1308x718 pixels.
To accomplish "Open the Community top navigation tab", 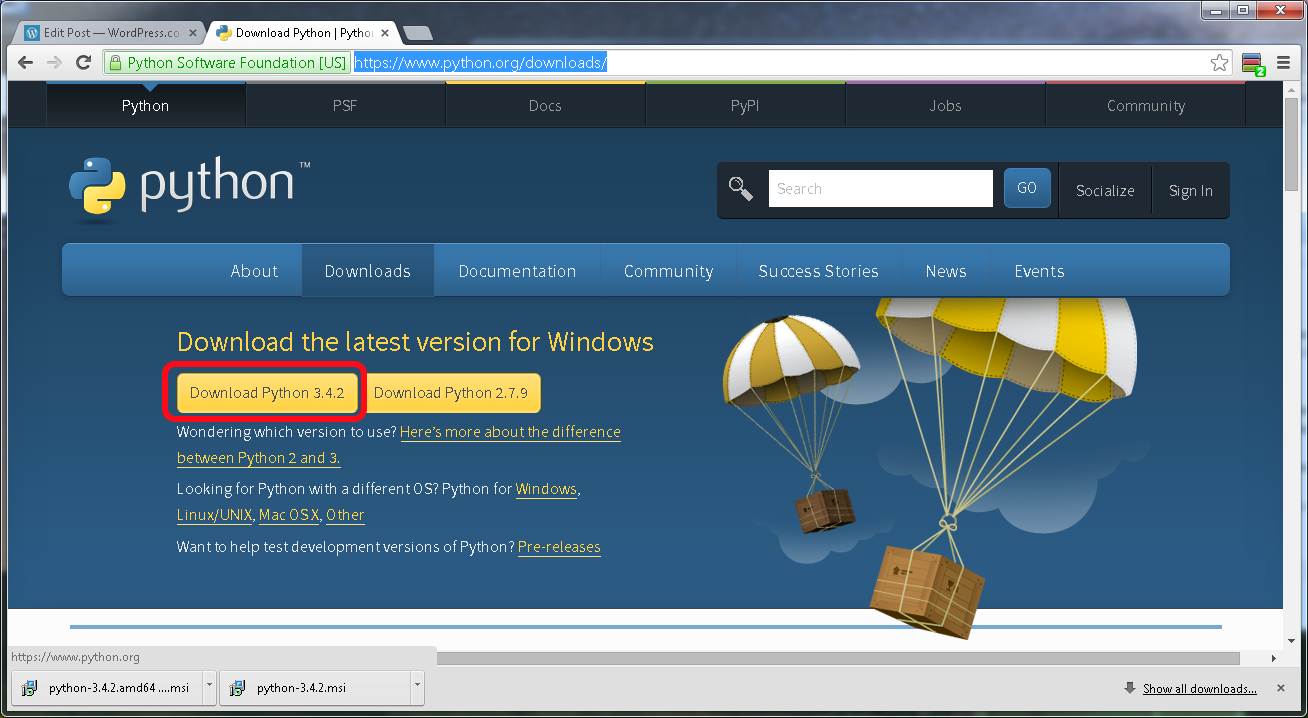I will coord(1146,105).
